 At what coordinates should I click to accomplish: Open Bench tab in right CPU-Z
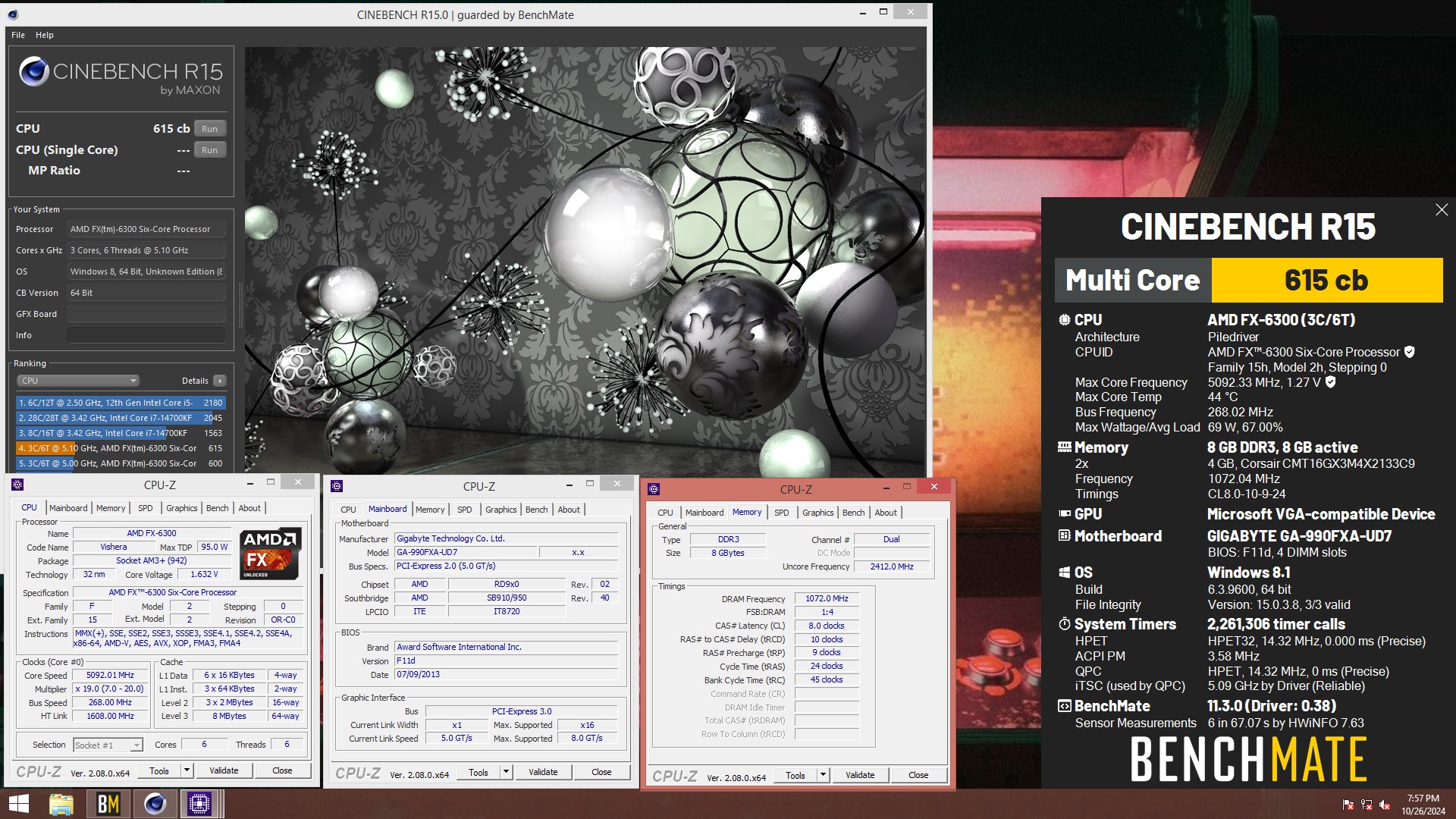point(853,513)
